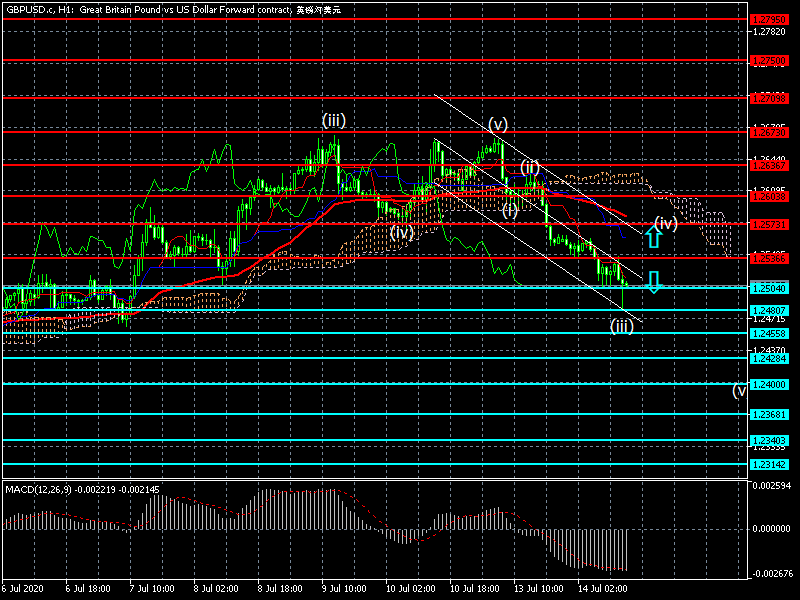Click the 6 Jul 2020 time axis label

pos(24,589)
